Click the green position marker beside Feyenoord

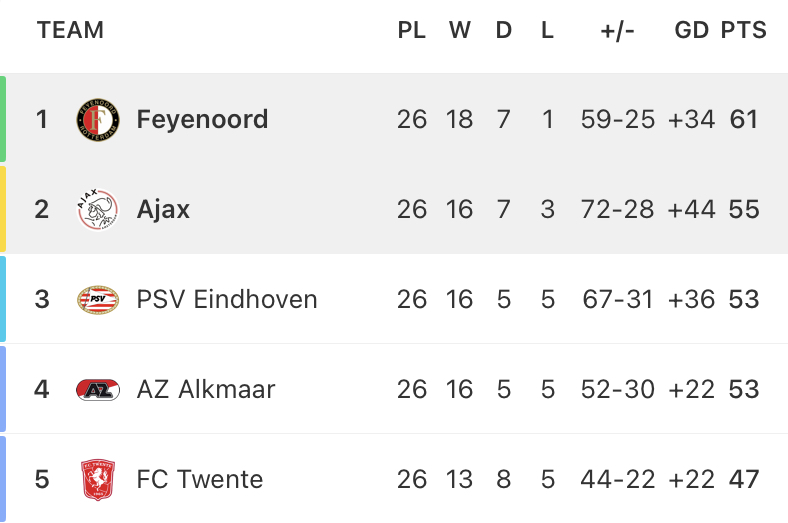pyautogui.click(x=3, y=119)
